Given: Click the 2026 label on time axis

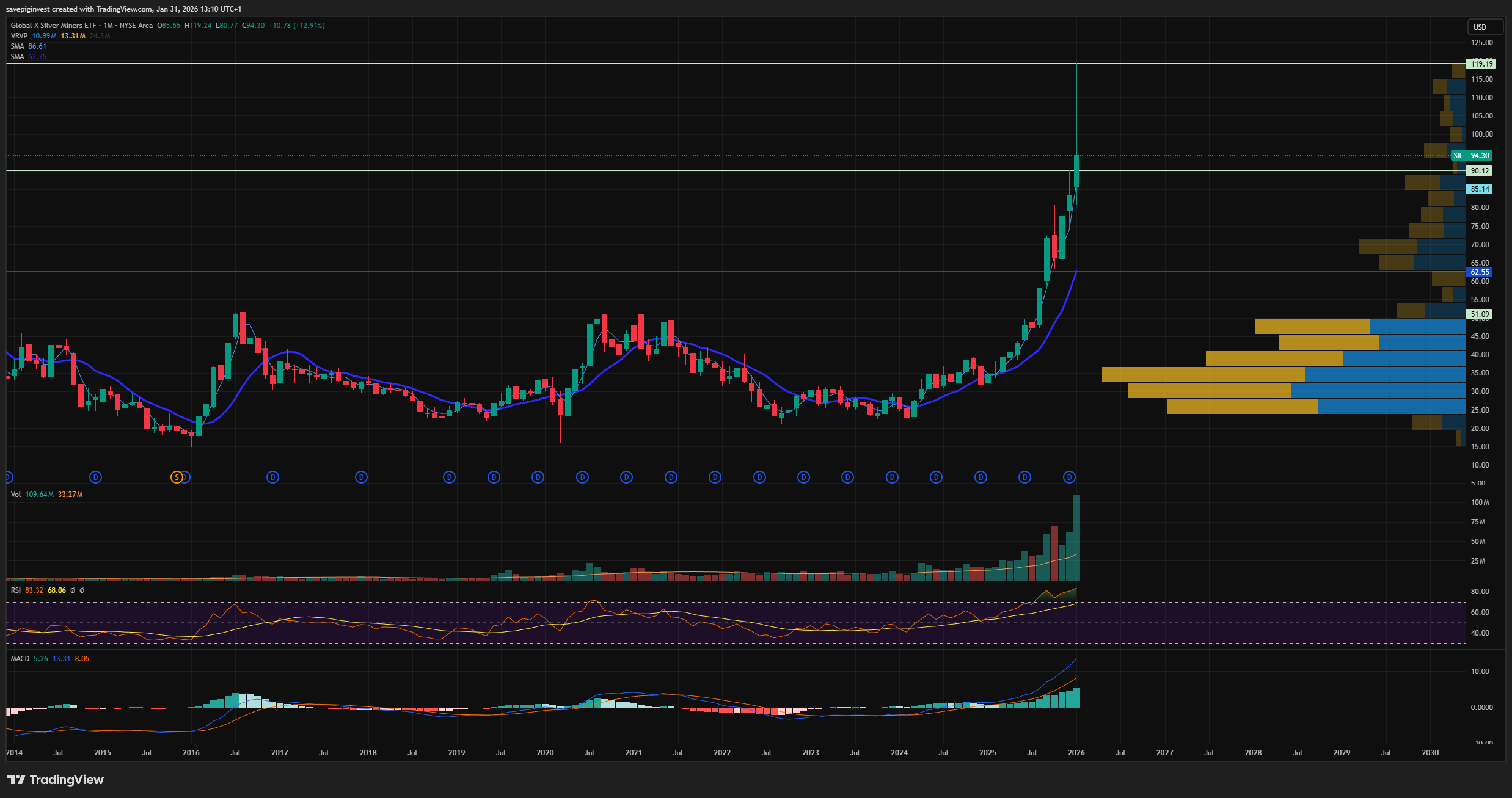Looking at the screenshot, I should (1076, 753).
